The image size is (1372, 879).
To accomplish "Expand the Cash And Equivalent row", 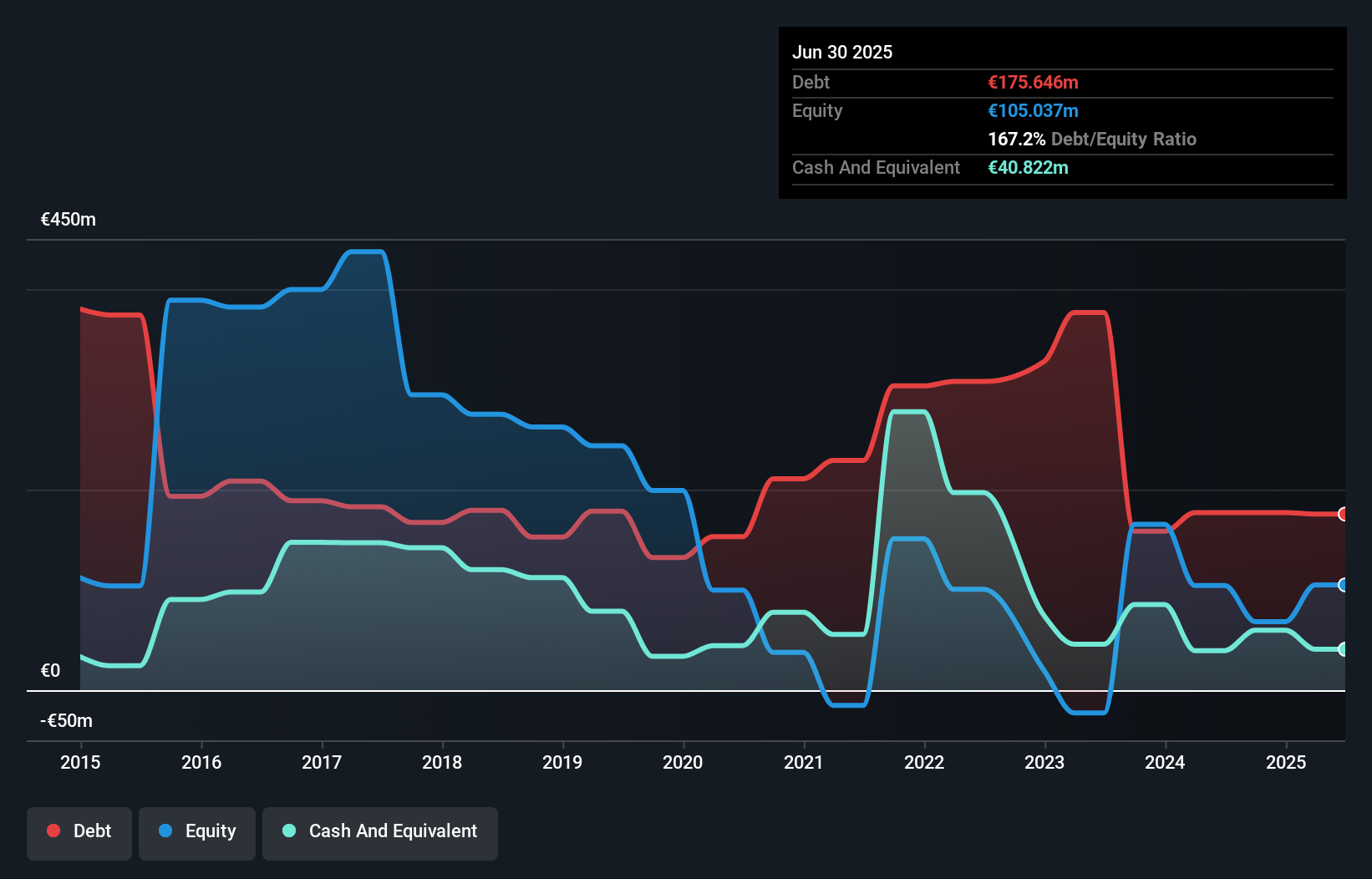I will [875, 167].
